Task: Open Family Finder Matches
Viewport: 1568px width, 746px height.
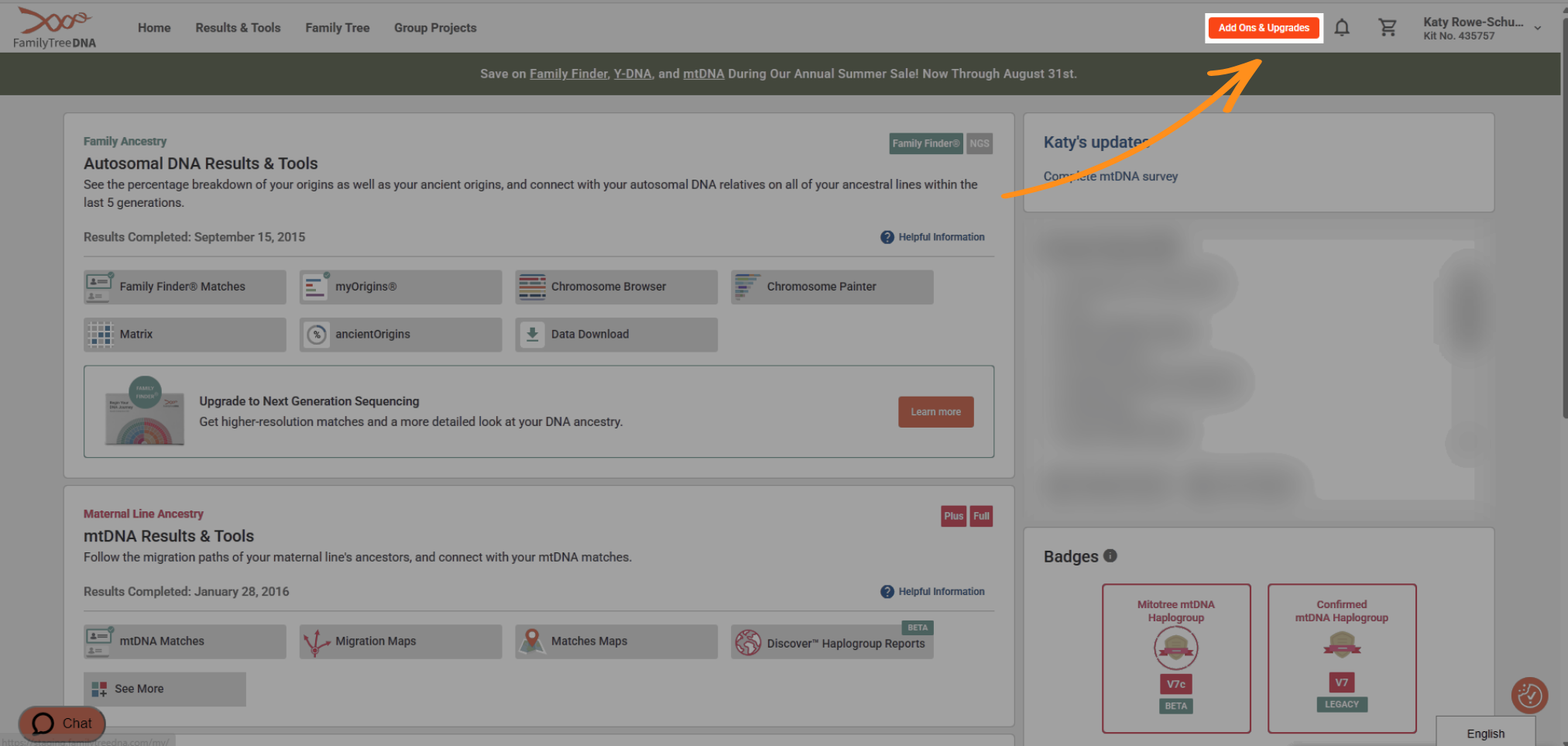Action: click(185, 287)
